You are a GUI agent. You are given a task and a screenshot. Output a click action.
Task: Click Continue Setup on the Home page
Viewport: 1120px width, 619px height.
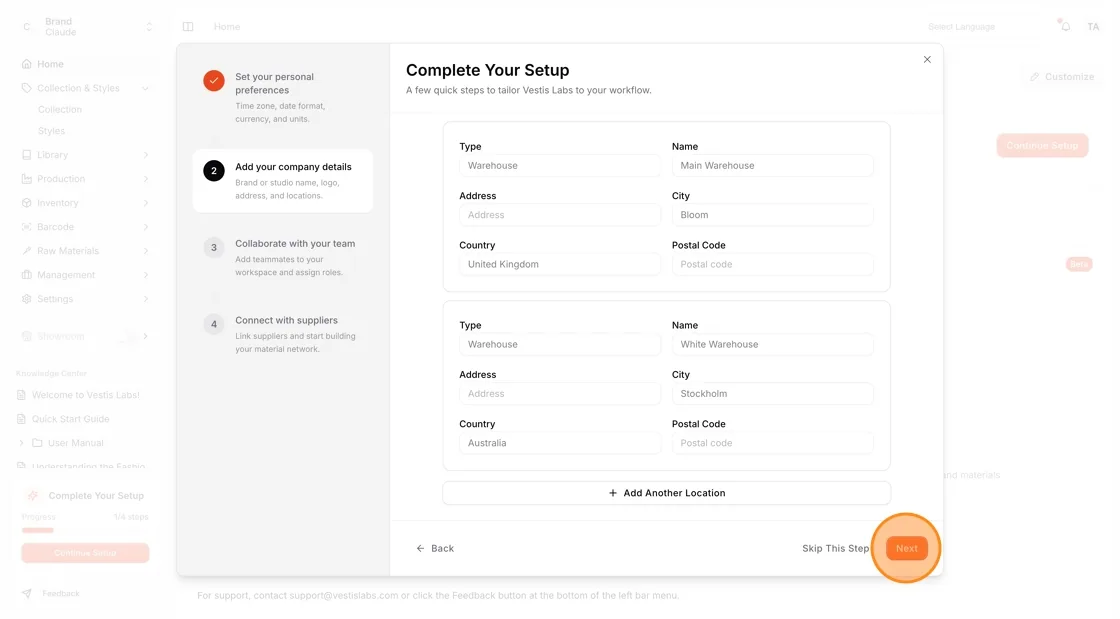1042,146
